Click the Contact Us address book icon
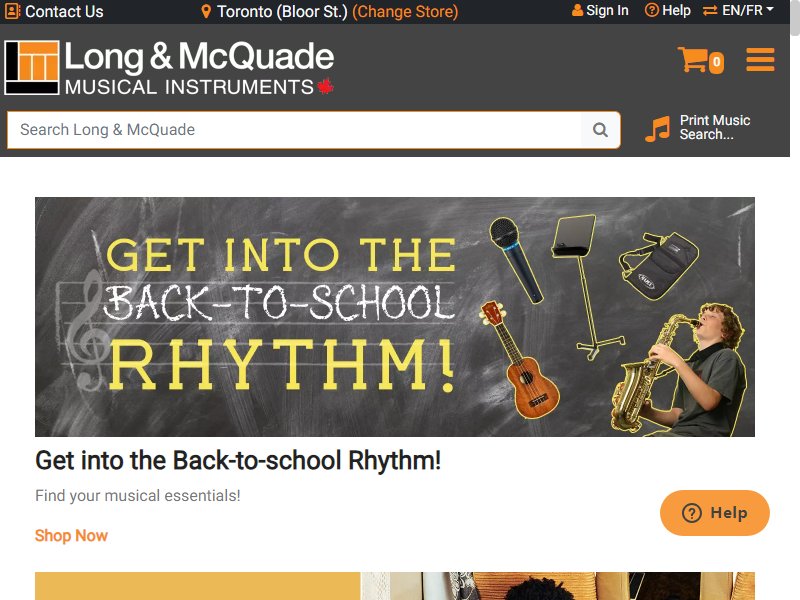Screen dimensions: 800x600 coord(13,11)
